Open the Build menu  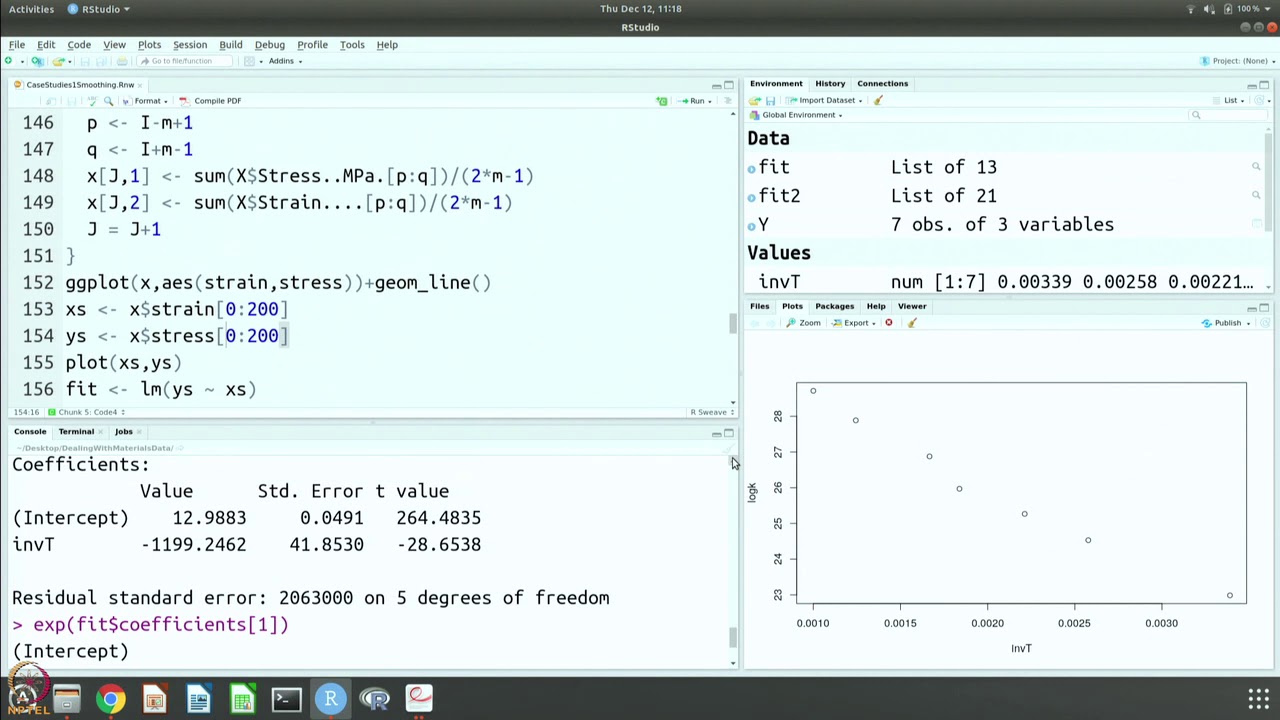pyautogui.click(x=231, y=44)
